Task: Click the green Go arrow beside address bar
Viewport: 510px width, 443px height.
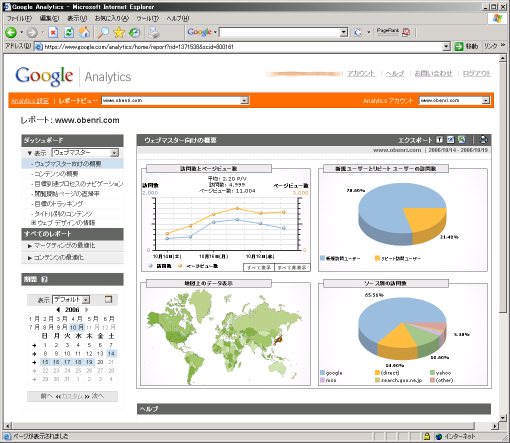Action: (459, 46)
